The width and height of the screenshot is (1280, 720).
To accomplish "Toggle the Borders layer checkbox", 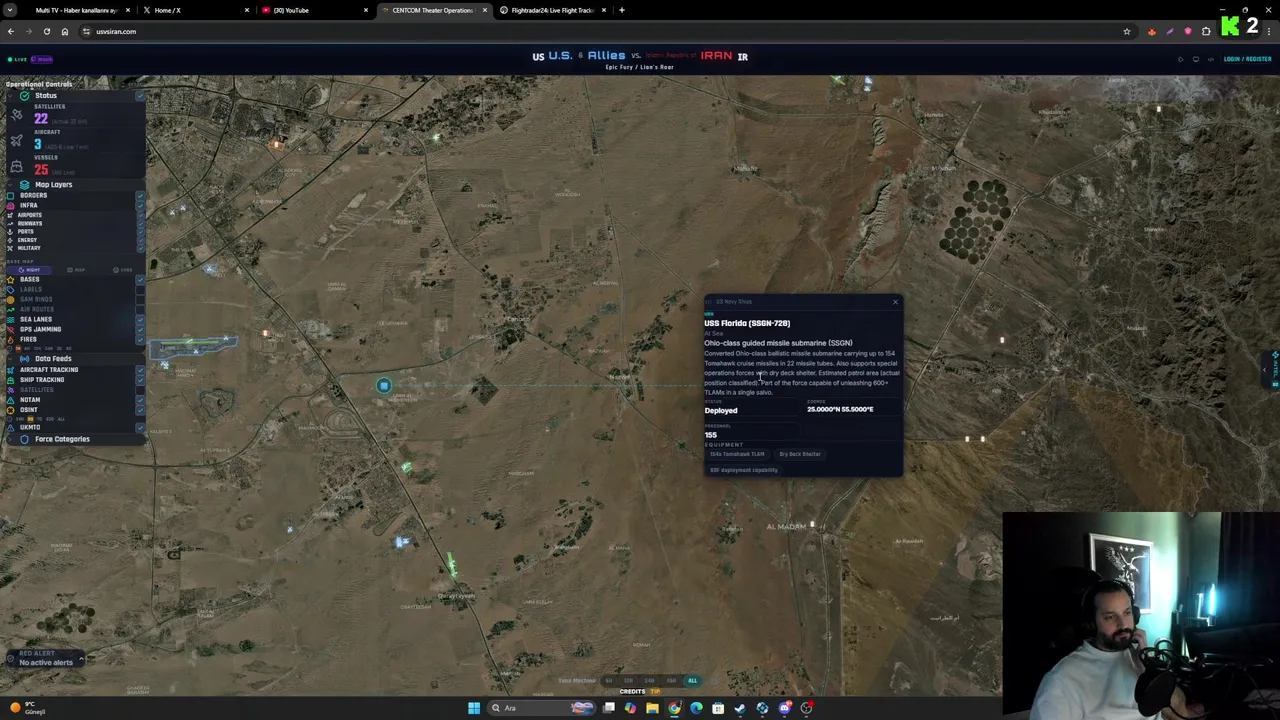I will click(140, 195).
